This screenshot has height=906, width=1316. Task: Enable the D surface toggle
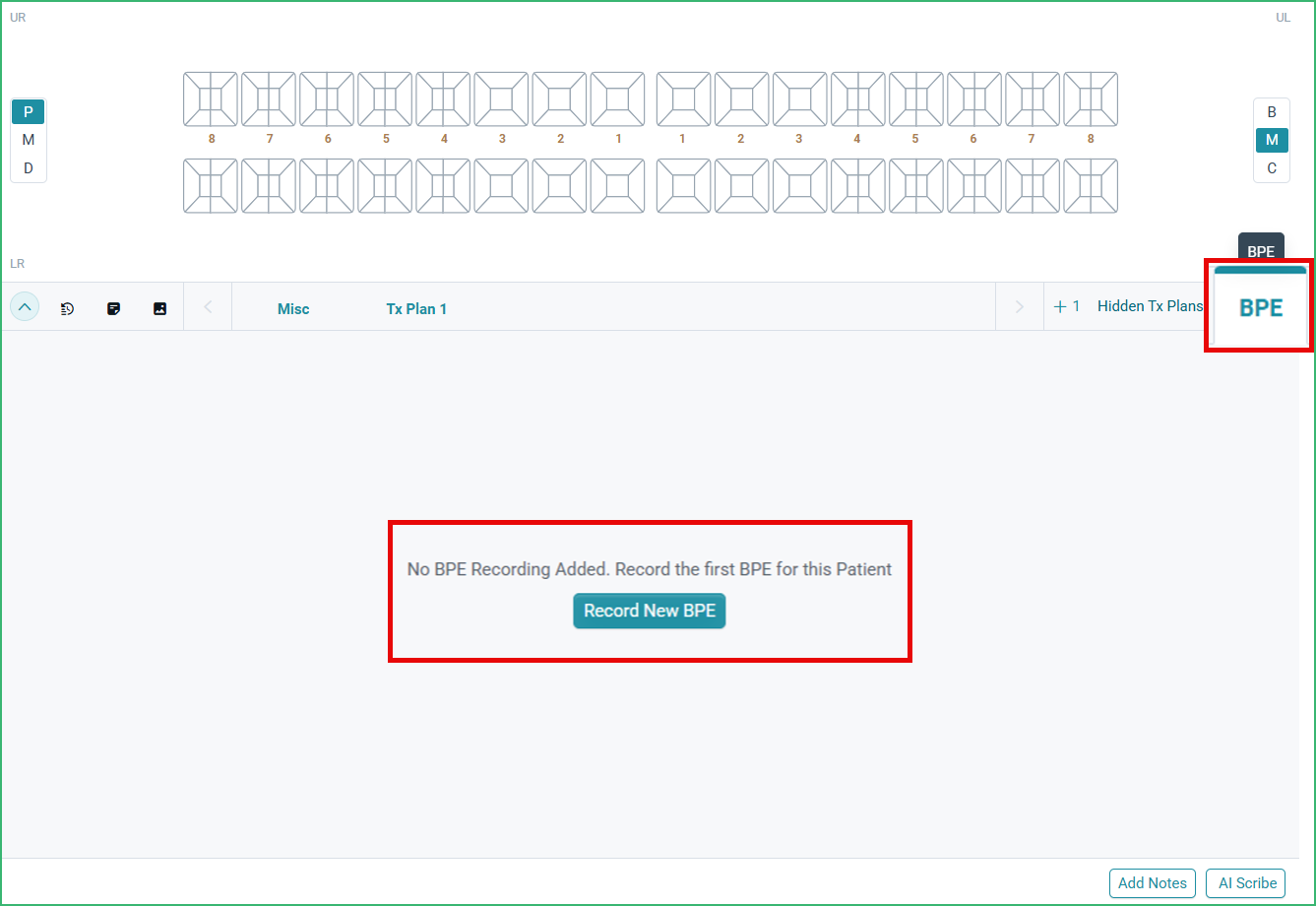tap(28, 167)
